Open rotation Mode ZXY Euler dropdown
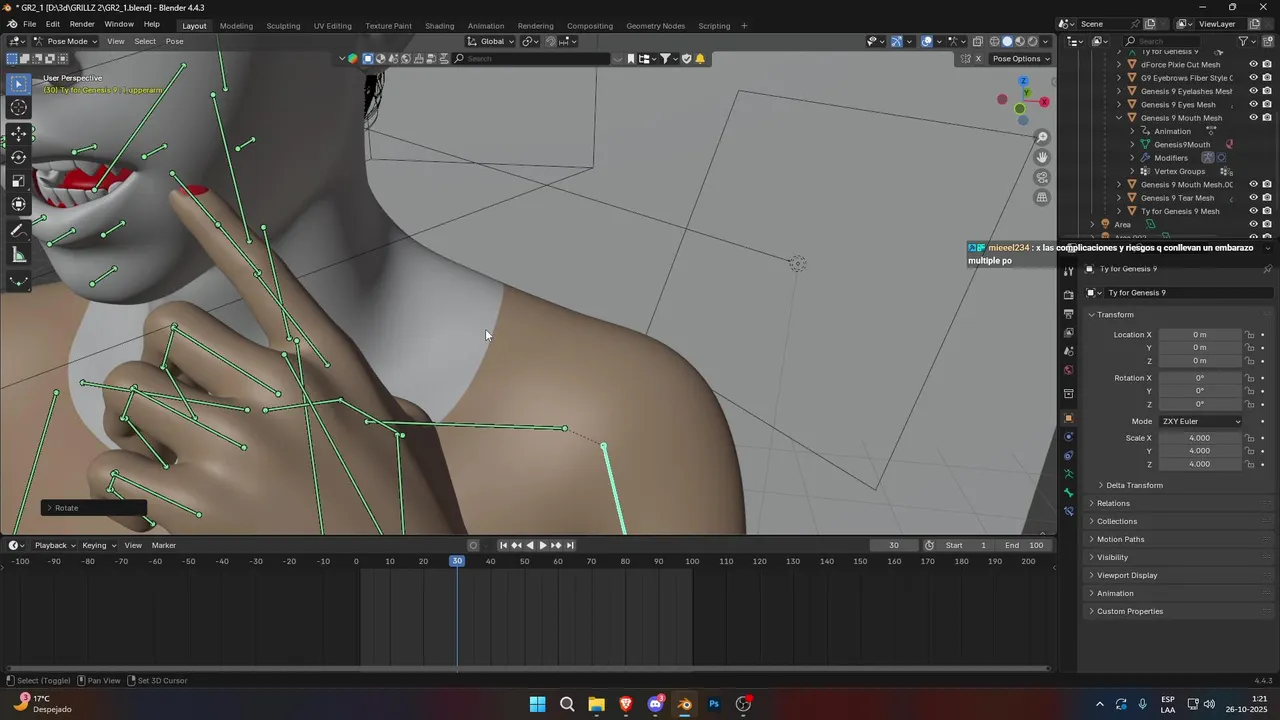The width and height of the screenshot is (1280, 720). (1200, 421)
